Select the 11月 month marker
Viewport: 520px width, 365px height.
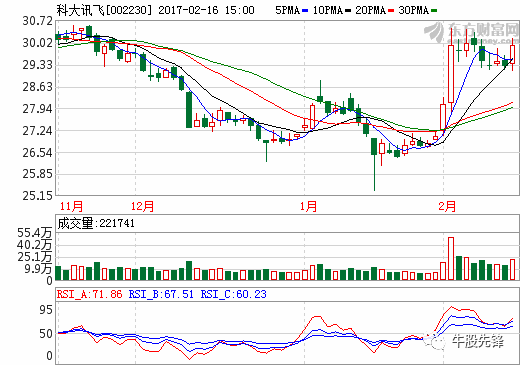click(71, 206)
